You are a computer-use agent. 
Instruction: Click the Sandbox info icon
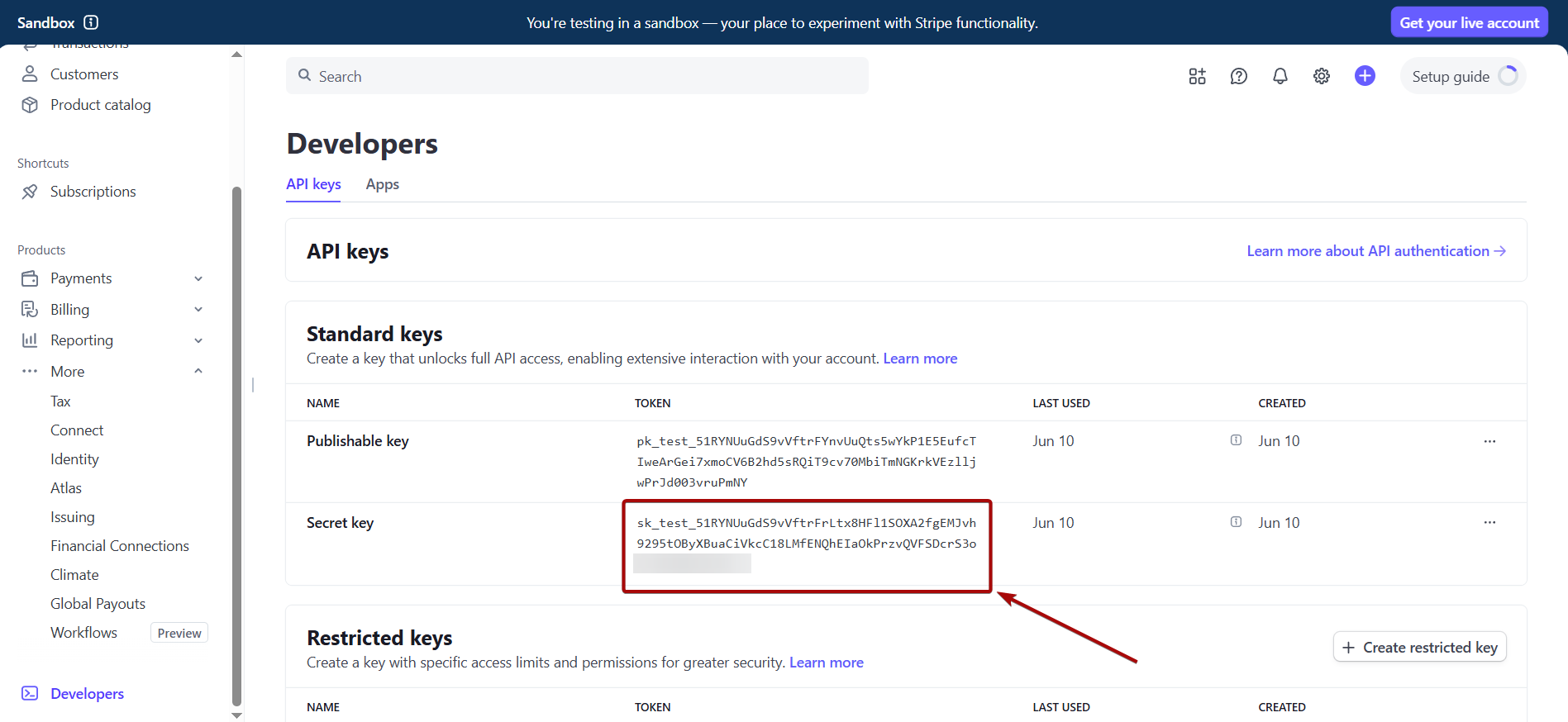pyautogui.click(x=91, y=22)
